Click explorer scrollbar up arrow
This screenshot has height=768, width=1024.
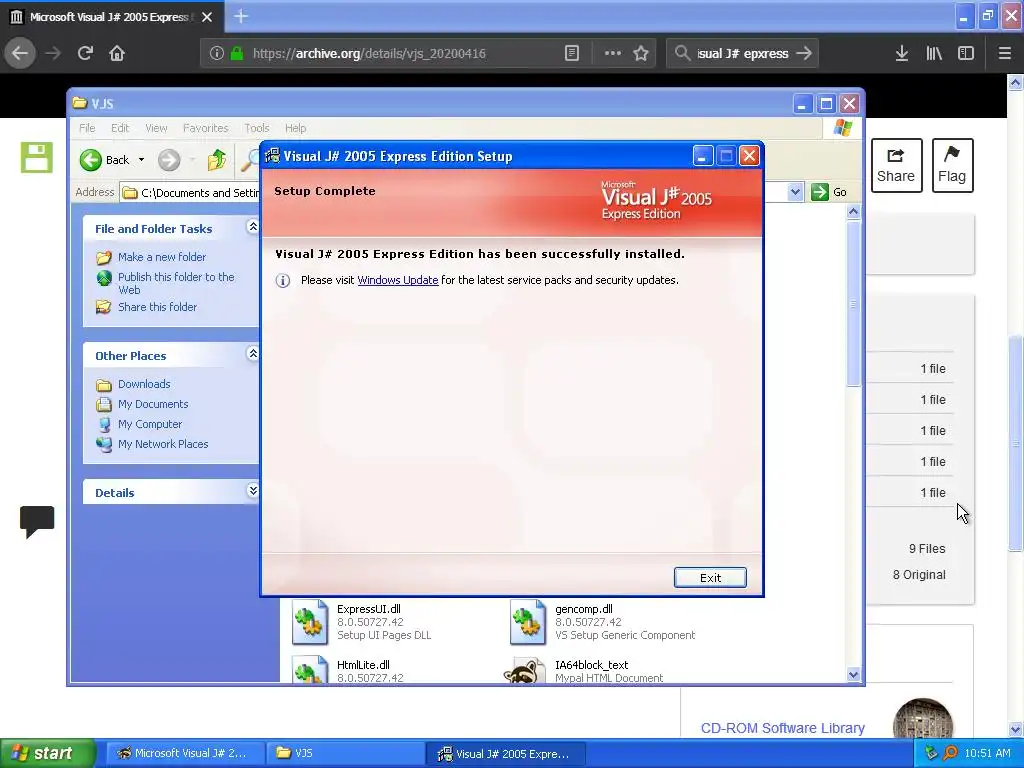tap(853, 212)
